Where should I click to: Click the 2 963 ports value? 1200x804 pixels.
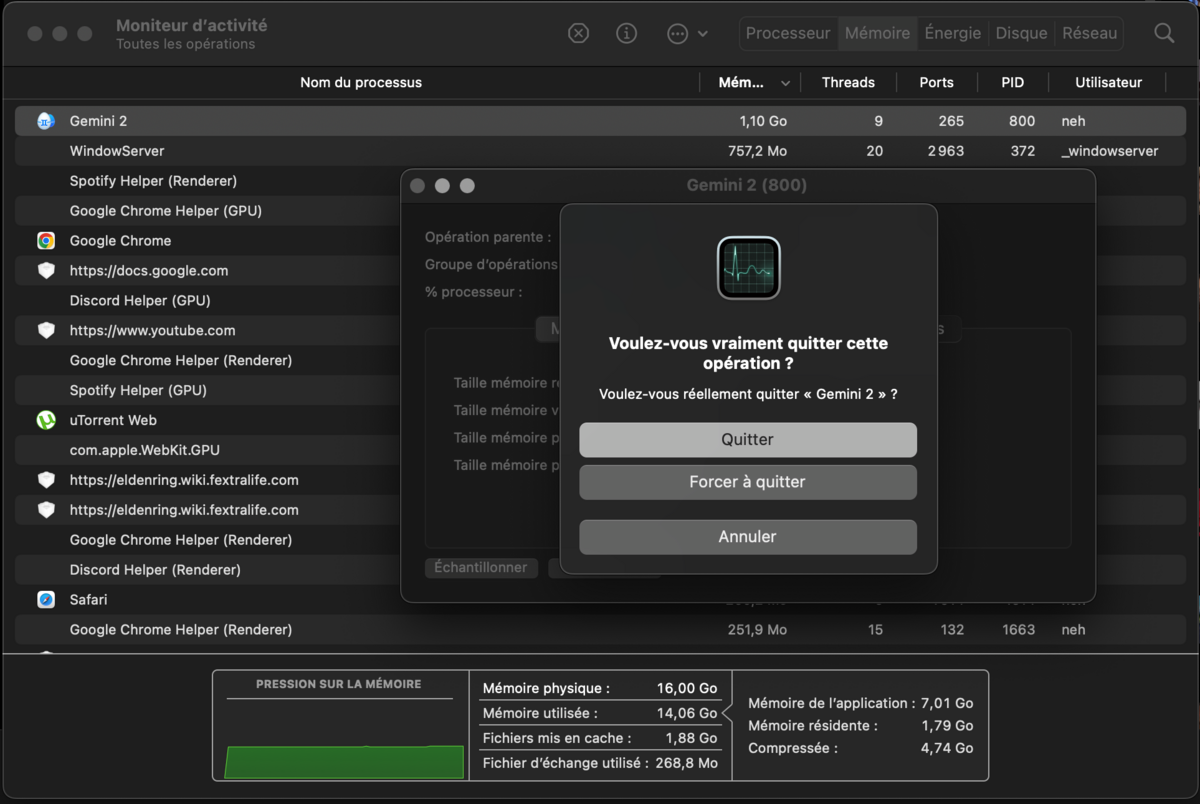(x=945, y=151)
